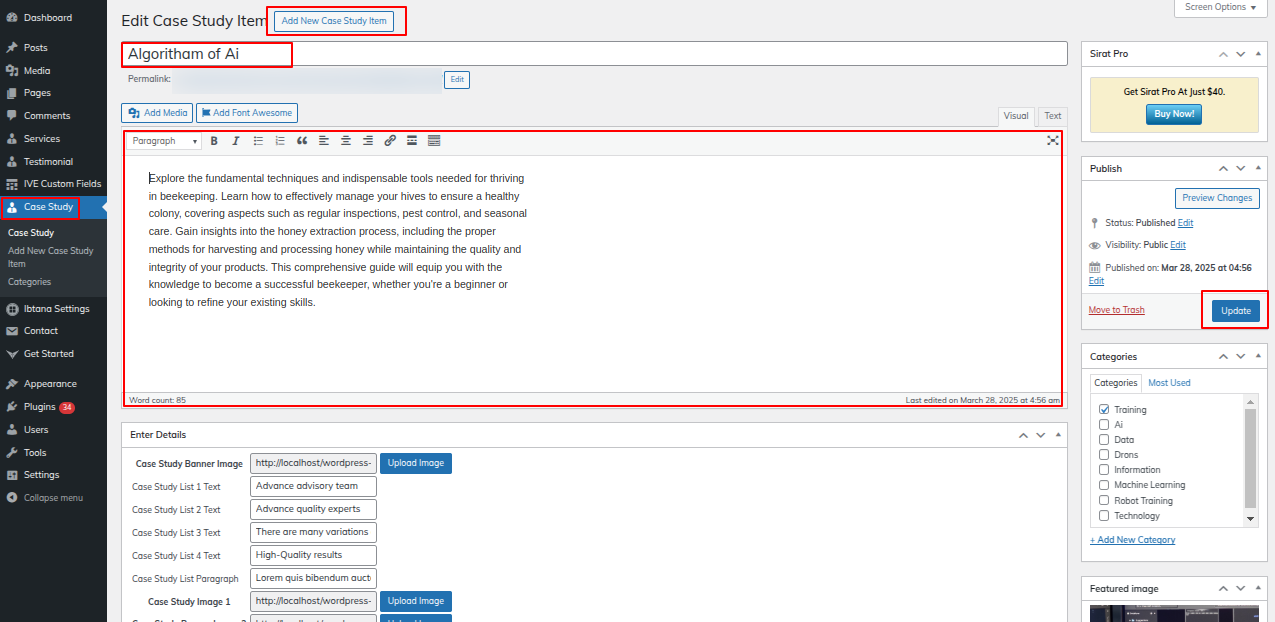The width and height of the screenshot is (1275, 622).
Task: Center align the paragraph text
Action: 346,141
